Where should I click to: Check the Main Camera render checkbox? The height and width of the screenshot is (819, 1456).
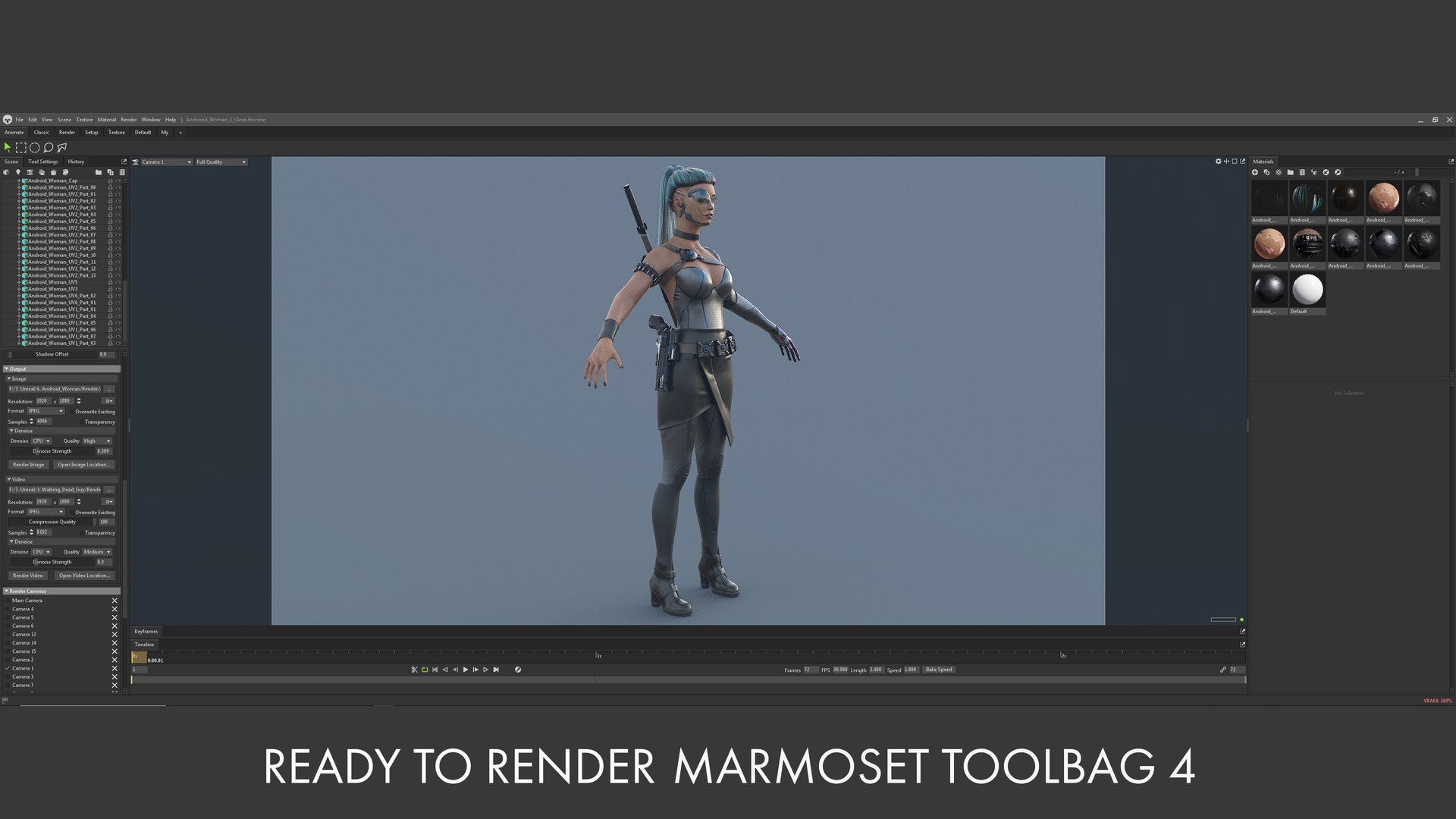tap(8, 601)
